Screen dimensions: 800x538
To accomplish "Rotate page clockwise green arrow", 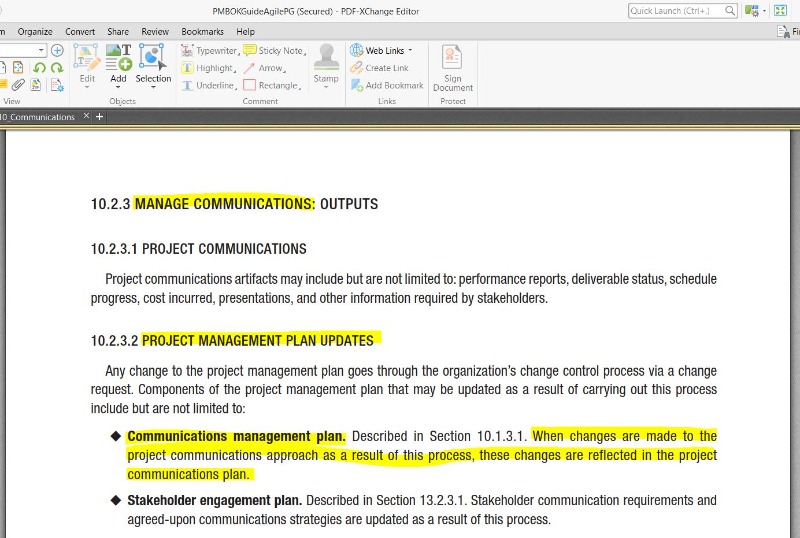I will [57, 68].
